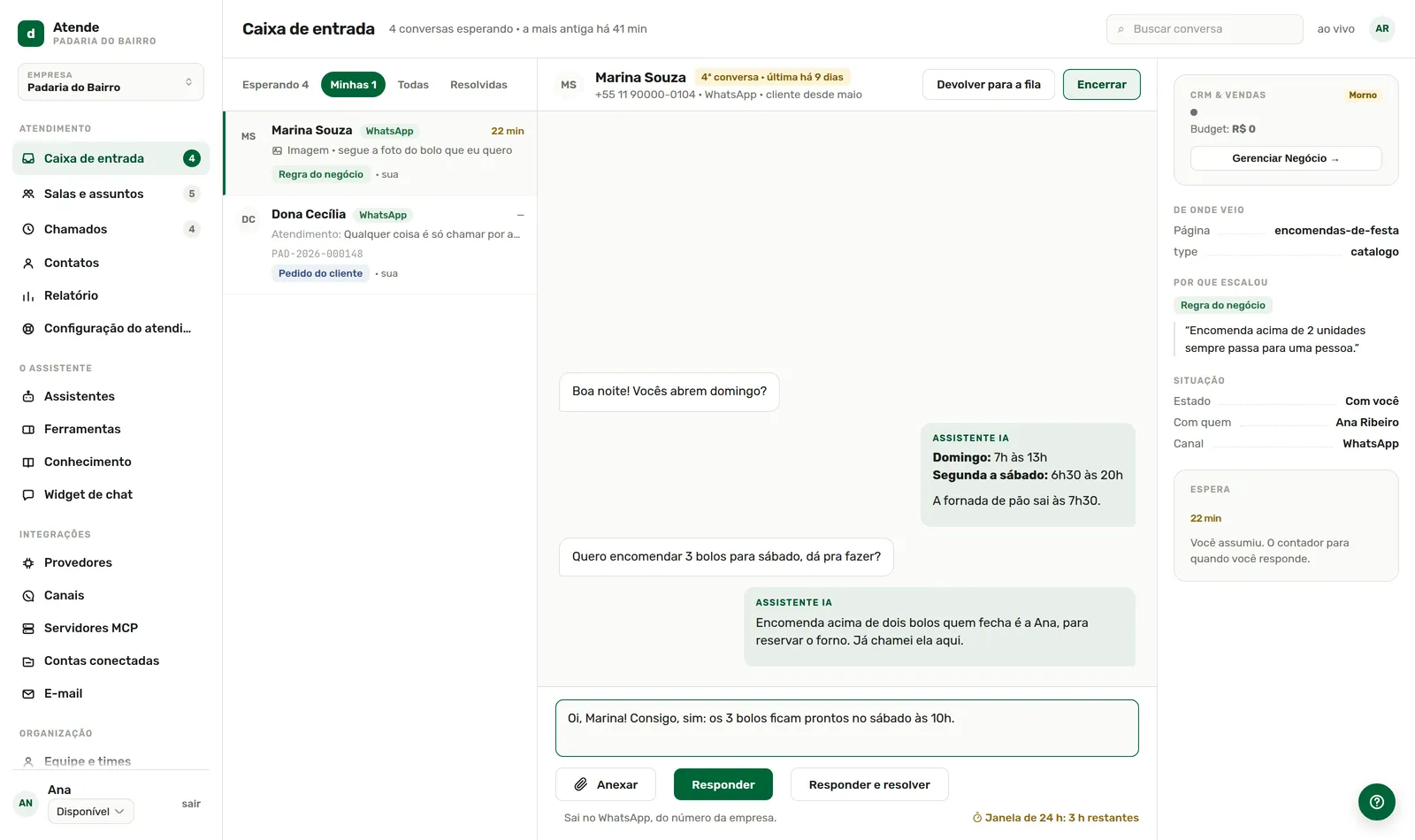Open the Disponível status dropdown
This screenshot has height=840, width=1415.
(x=90, y=811)
